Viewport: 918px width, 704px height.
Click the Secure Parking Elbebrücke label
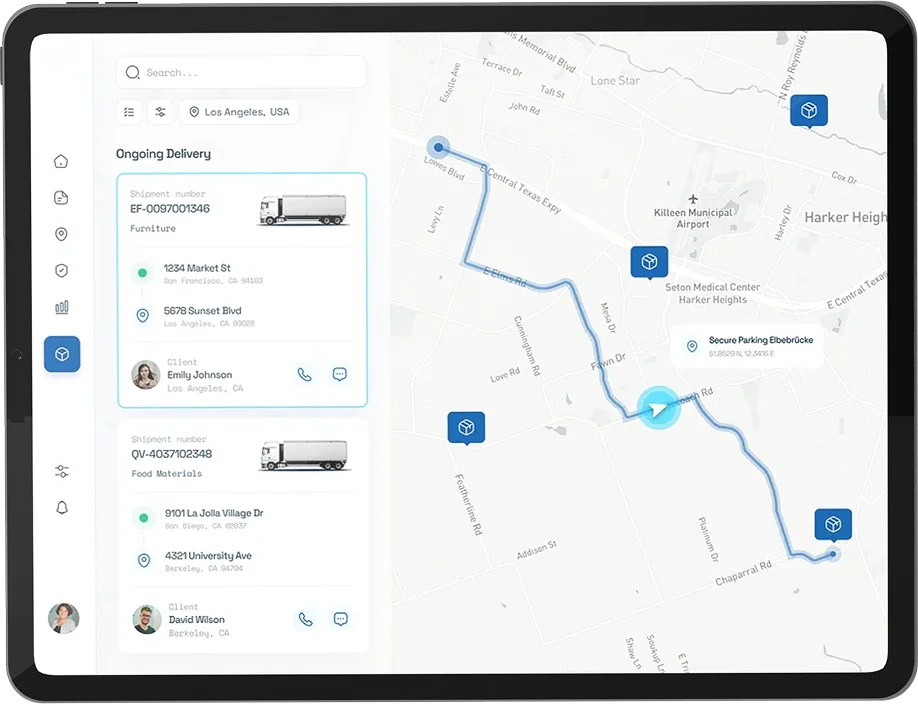(747, 346)
